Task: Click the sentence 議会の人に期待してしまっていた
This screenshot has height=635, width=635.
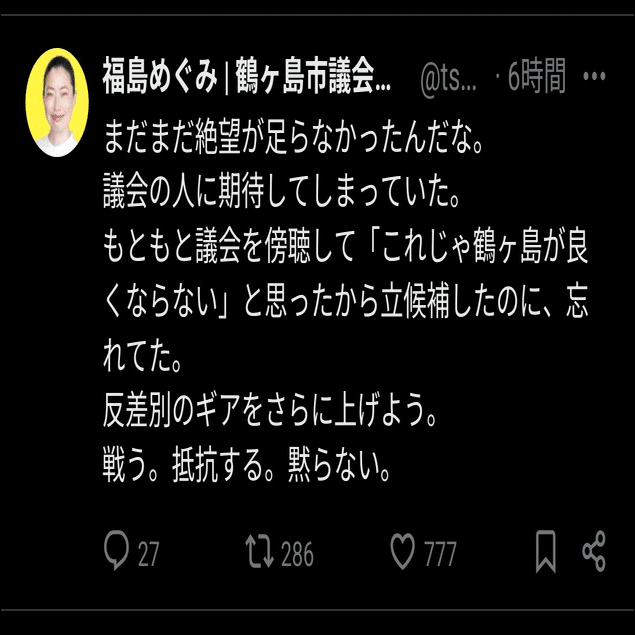Action: (281, 191)
